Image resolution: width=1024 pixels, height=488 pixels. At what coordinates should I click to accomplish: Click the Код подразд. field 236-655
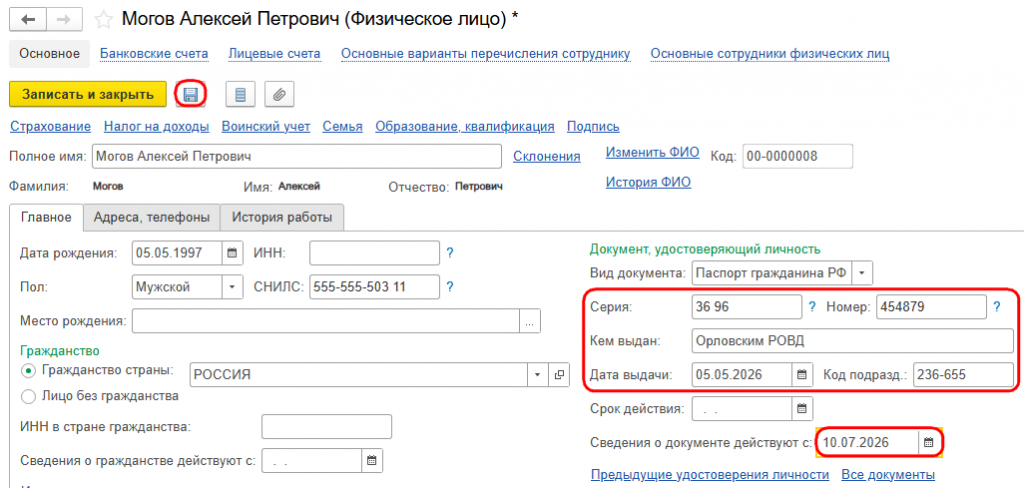pos(964,375)
